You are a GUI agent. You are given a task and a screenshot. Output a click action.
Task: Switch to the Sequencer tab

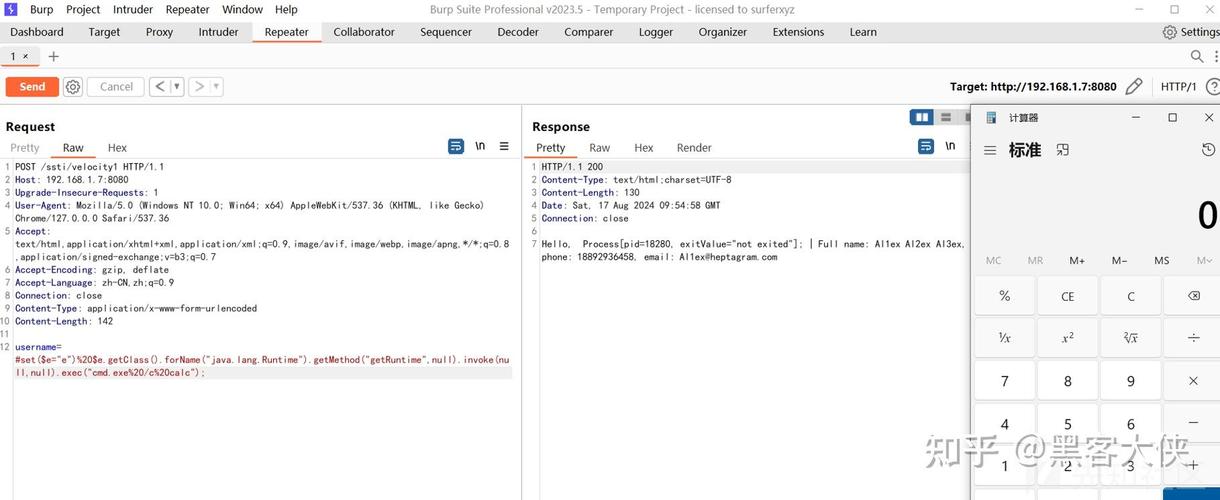(x=446, y=32)
